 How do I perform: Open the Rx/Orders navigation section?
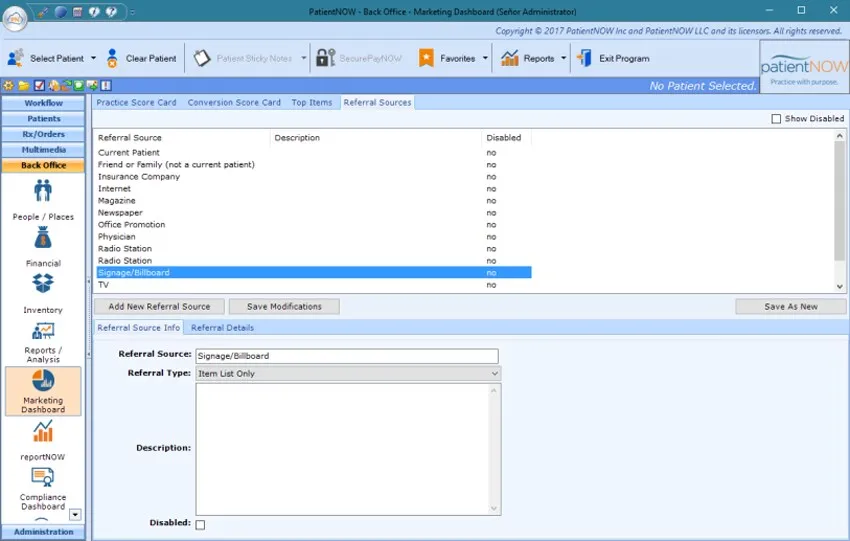click(43, 134)
